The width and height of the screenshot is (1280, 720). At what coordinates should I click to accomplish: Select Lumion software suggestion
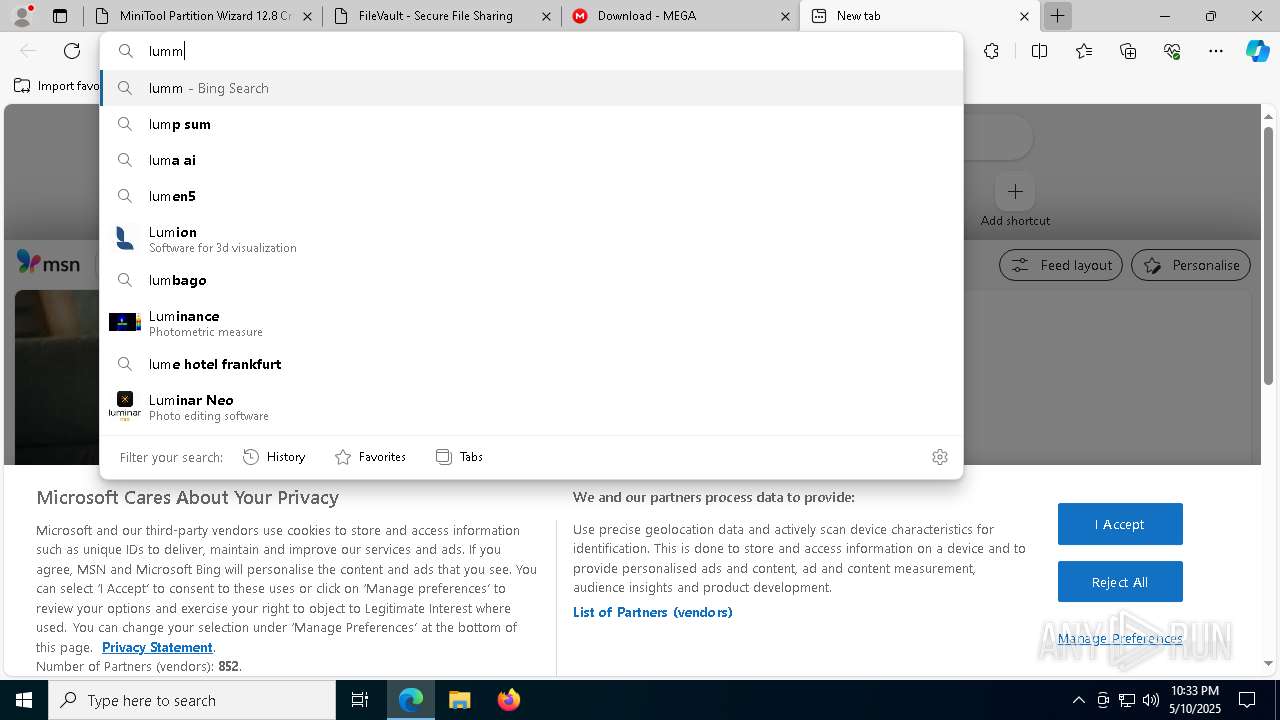[532, 239]
